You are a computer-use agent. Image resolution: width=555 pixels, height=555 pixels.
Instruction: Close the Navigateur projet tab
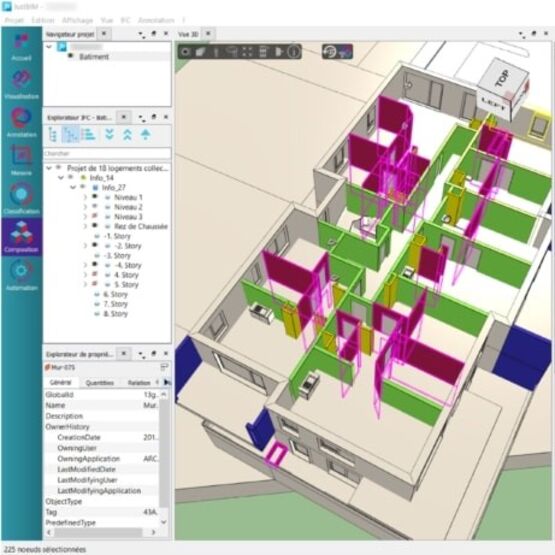(x=104, y=34)
